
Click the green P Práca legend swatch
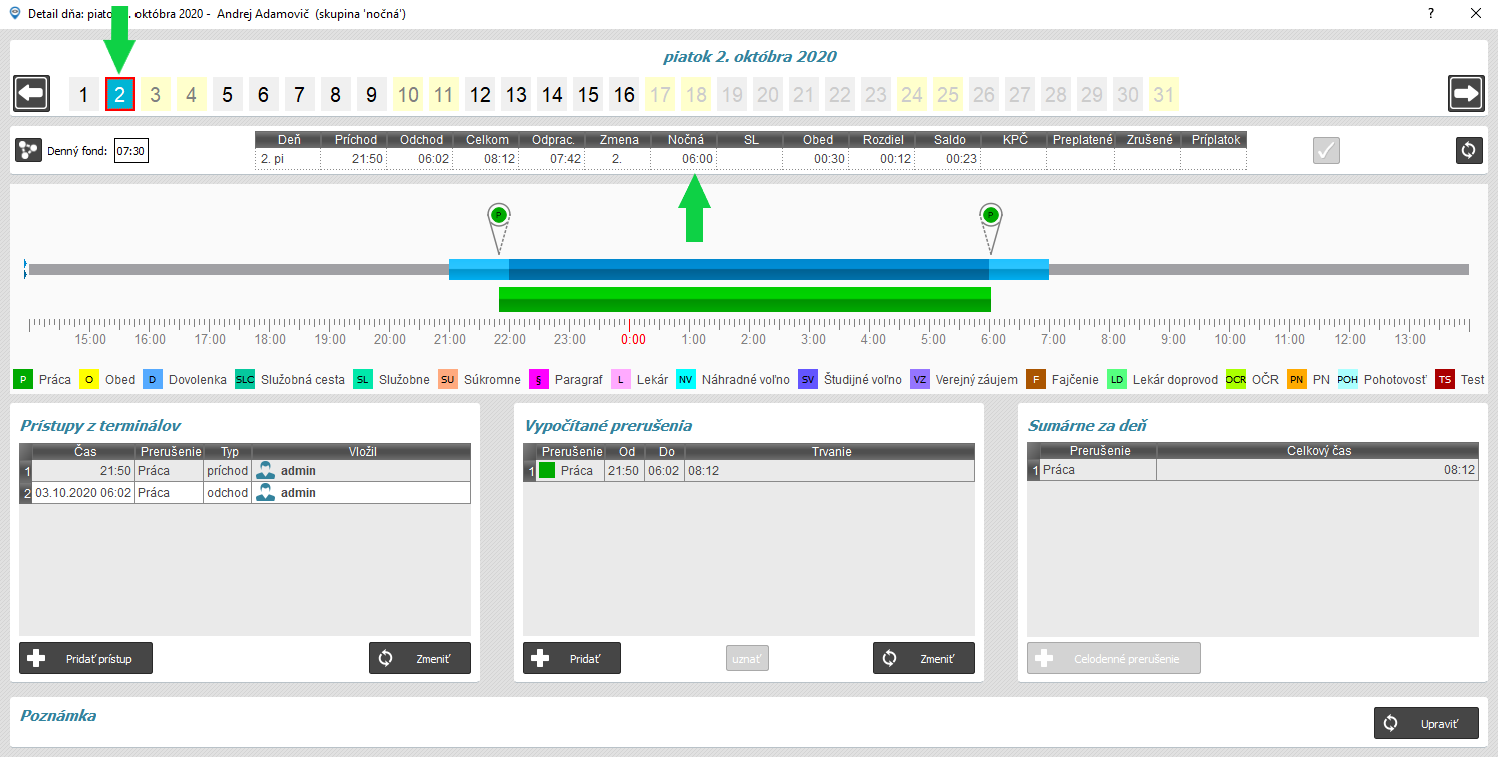point(23,380)
